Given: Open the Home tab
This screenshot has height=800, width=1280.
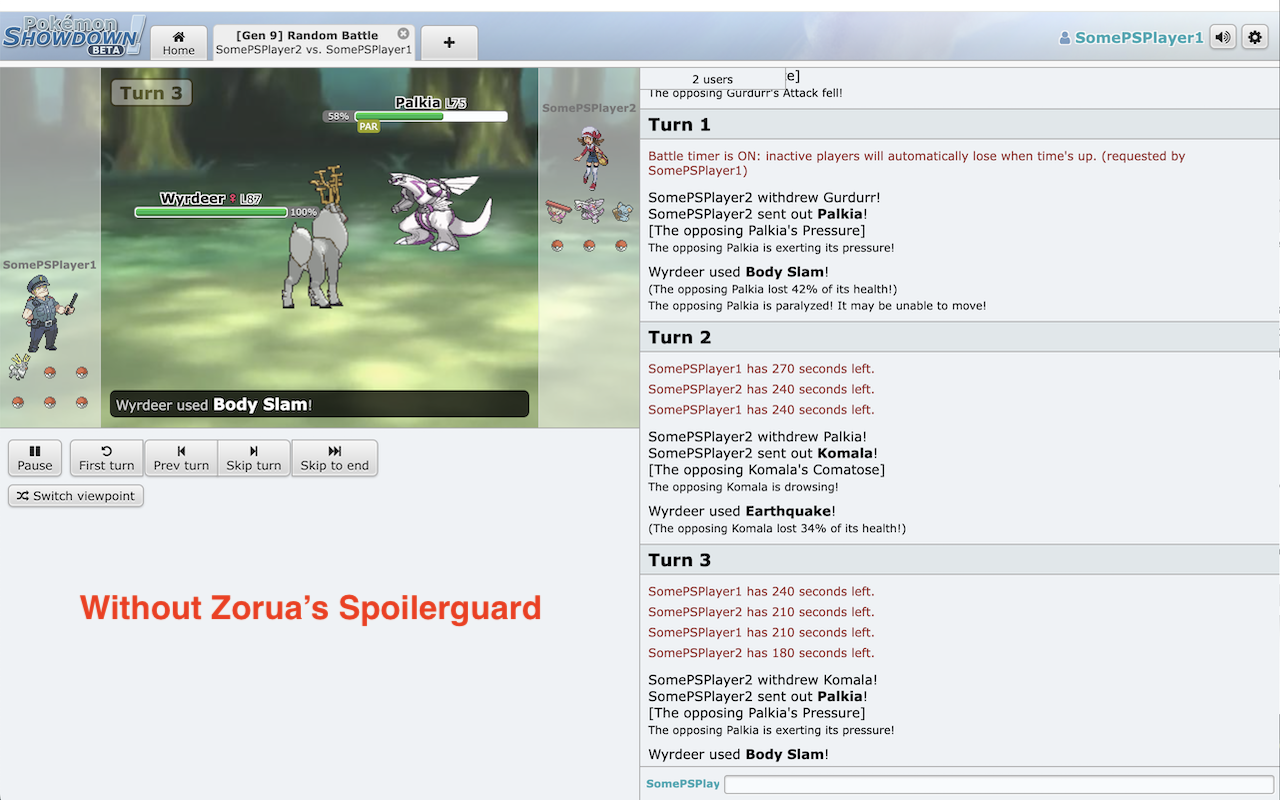Looking at the screenshot, I should coord(179,43).
